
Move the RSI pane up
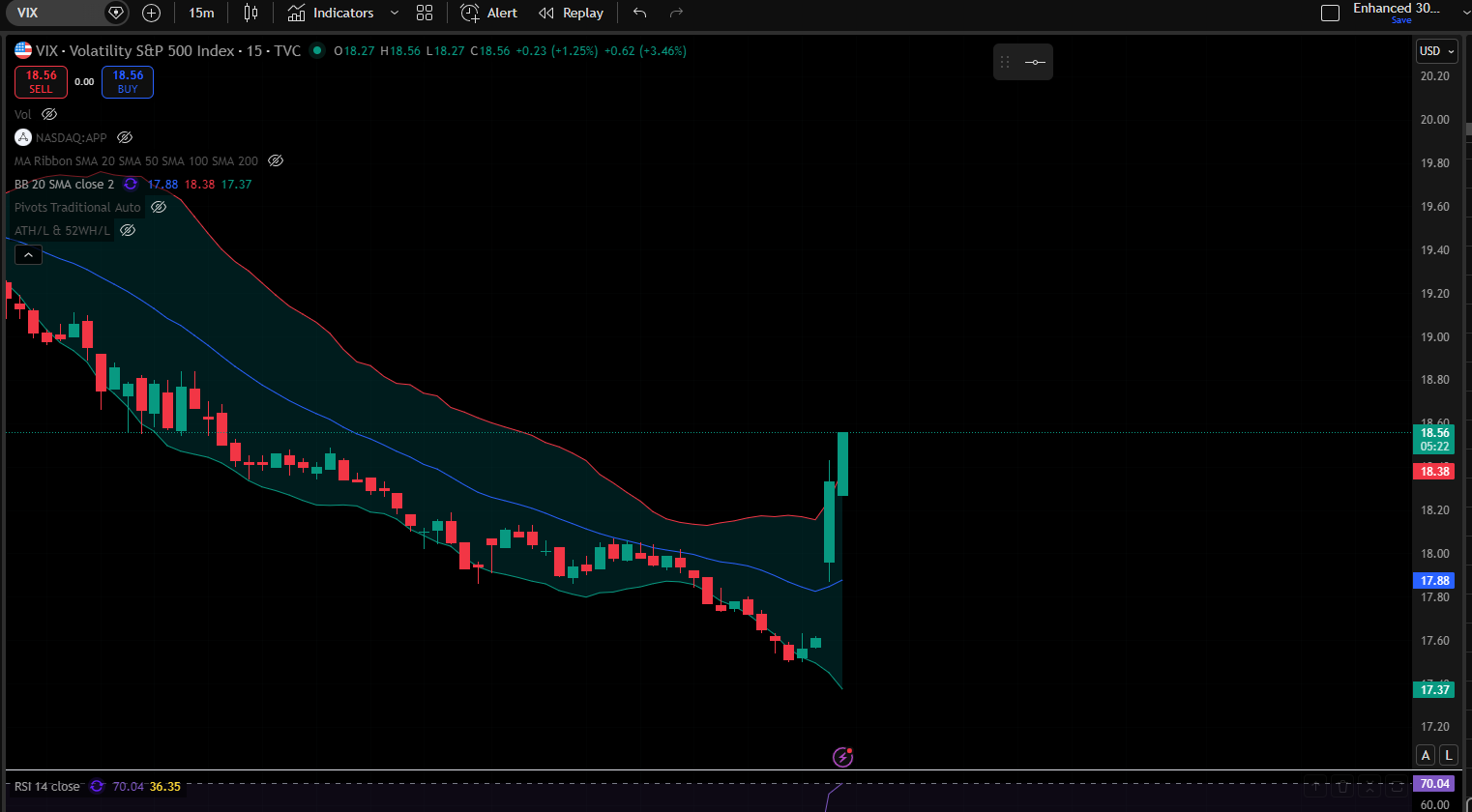point(1316,788)
